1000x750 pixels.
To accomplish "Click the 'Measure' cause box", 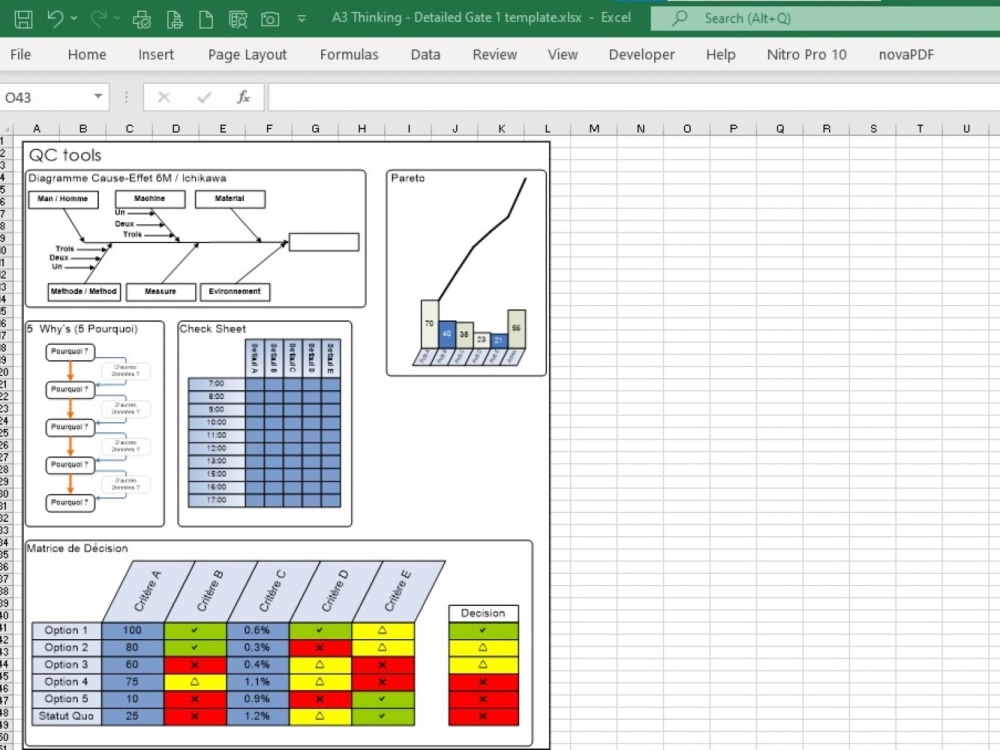I will click(x=161, y=292).
